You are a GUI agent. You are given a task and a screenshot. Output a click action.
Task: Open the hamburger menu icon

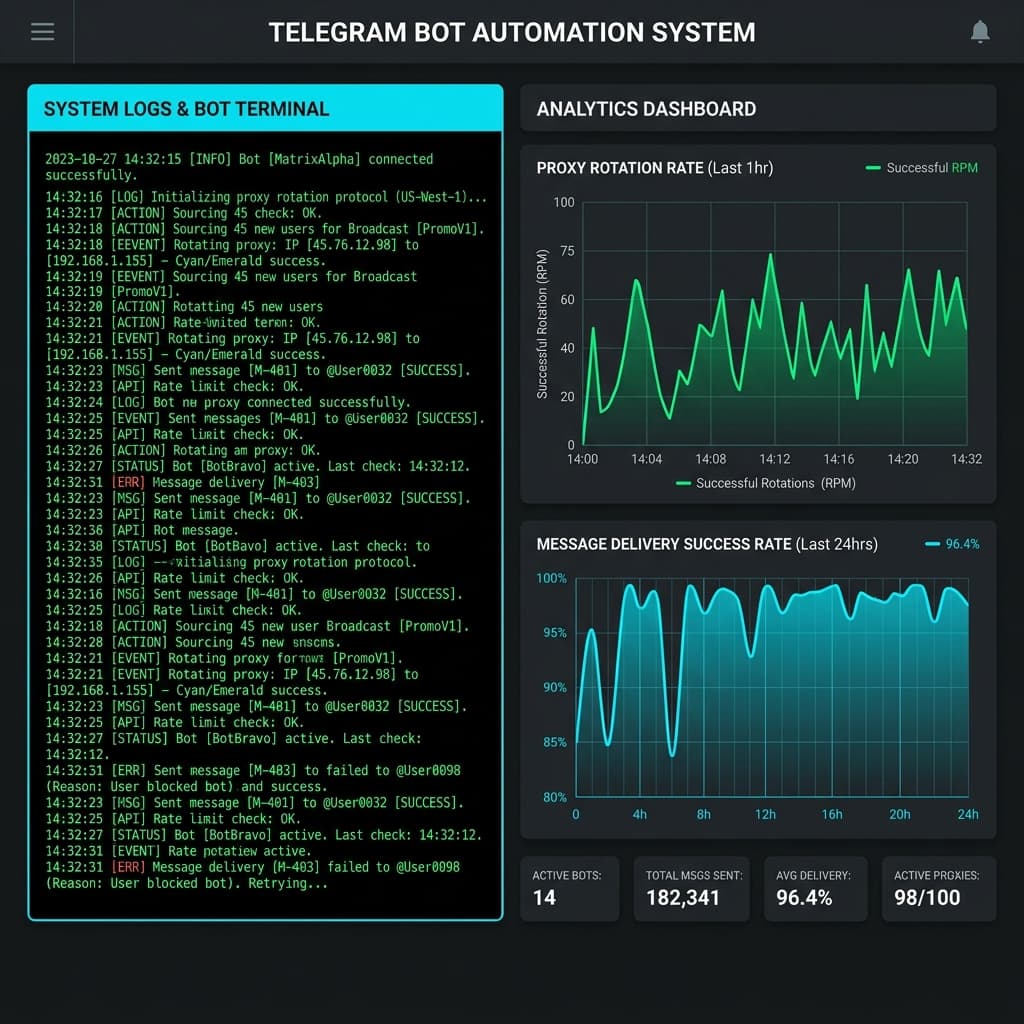click(42, 31)
